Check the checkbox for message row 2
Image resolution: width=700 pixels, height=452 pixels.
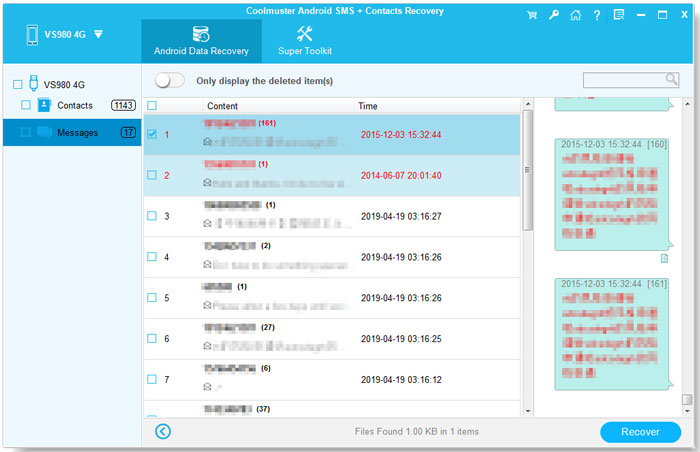152,175
